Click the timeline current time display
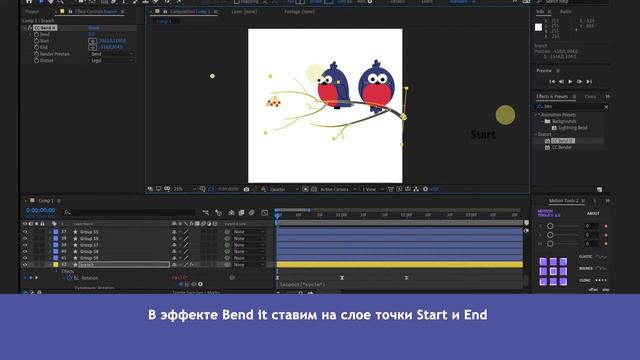This screenshot has width=640, height=360. pos(40,210)
